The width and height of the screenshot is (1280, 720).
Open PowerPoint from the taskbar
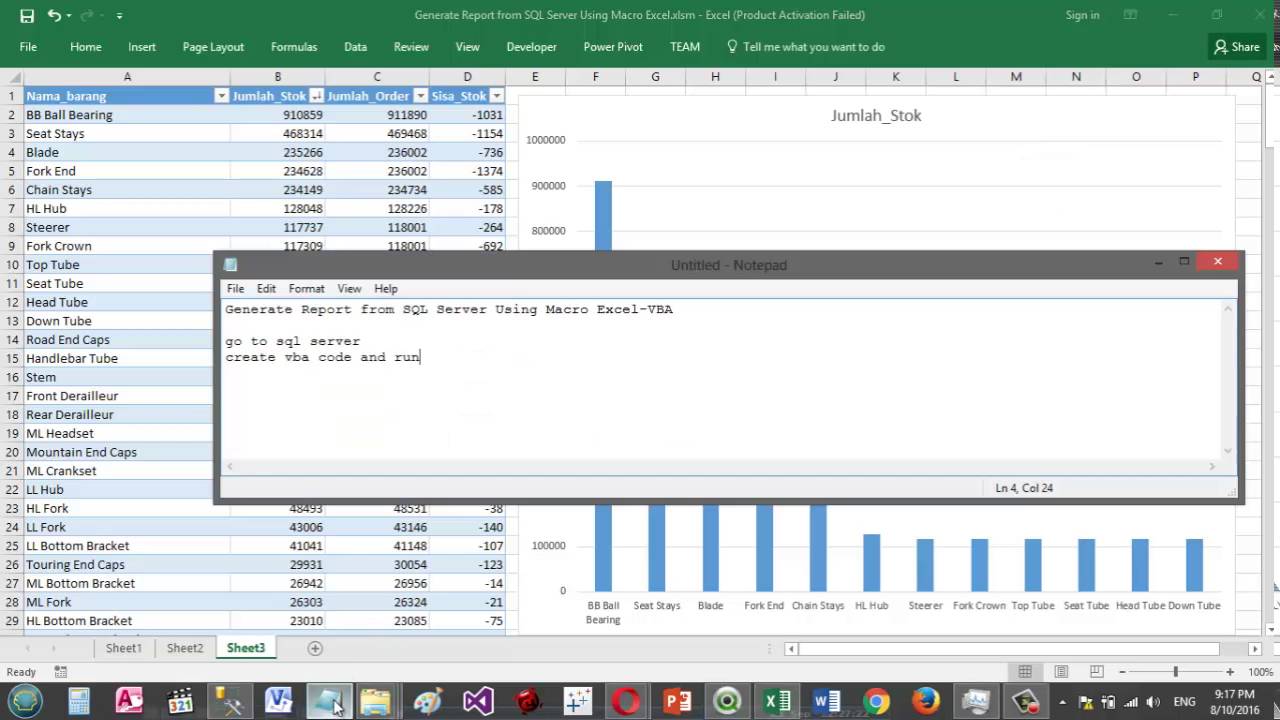pyautogui.click(x=677, y=701)
